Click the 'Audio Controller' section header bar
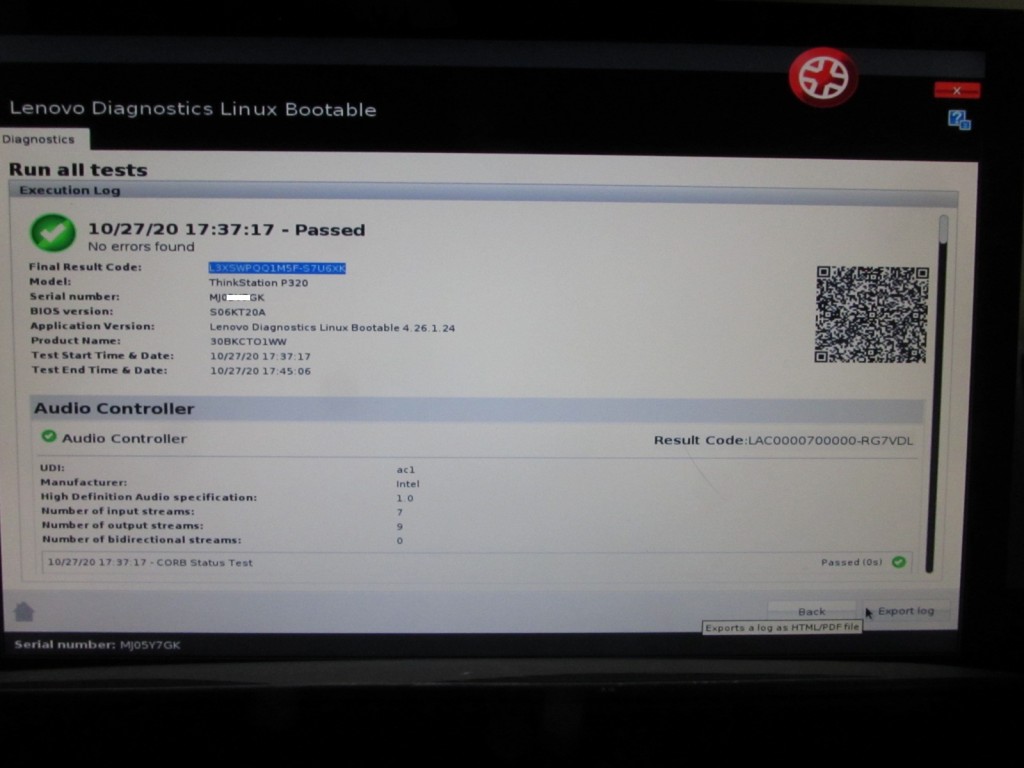The height and width of the screenshot is (768, 1024). point(477,409)
